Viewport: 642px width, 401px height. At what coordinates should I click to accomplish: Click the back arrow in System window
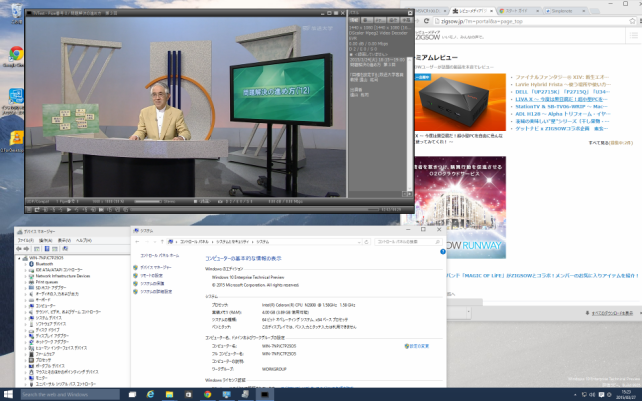pos(137,242)
